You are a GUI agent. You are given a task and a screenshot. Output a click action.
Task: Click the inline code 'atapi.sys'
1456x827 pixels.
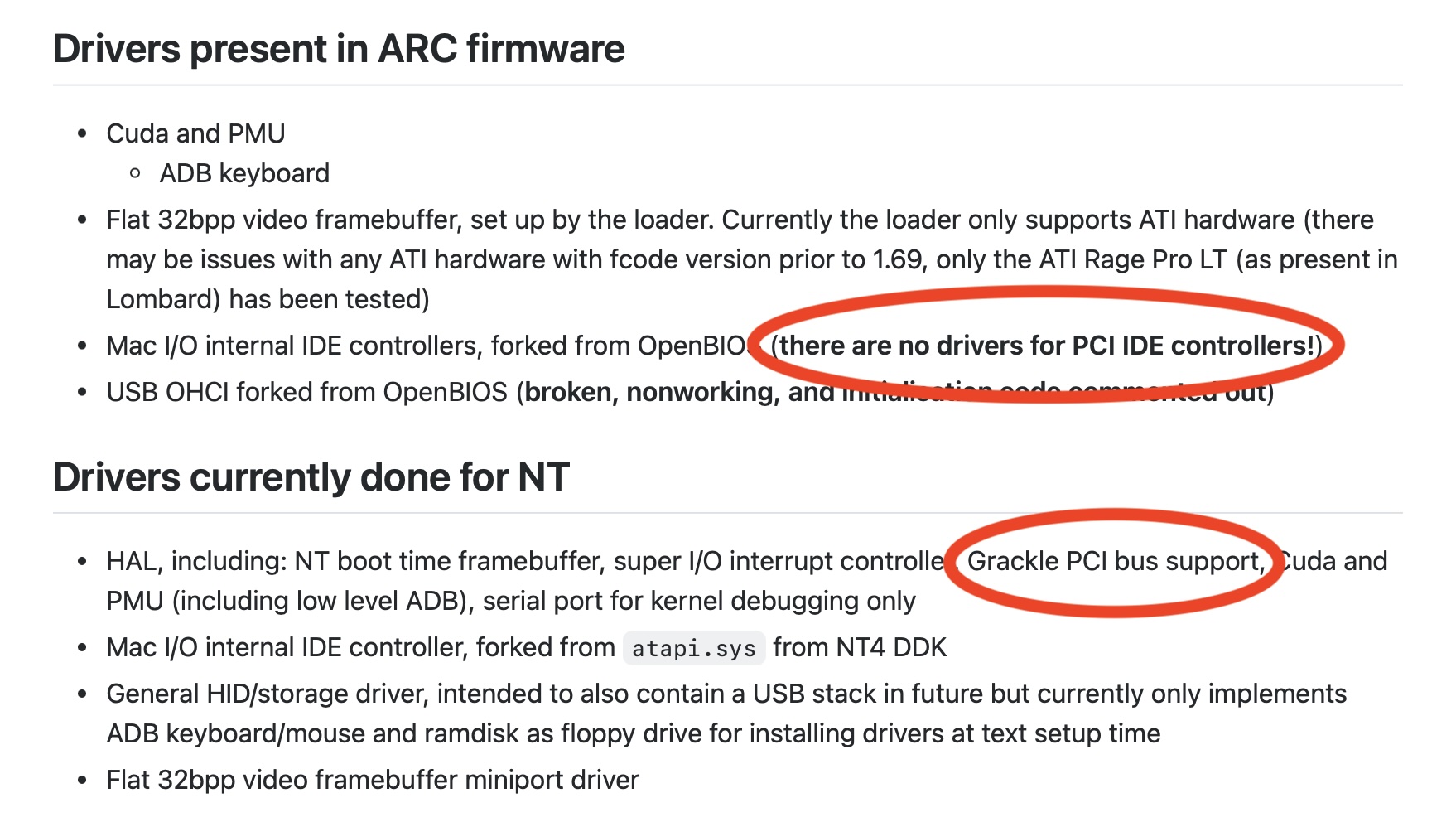pyautogui.click(x=694, y=648)
